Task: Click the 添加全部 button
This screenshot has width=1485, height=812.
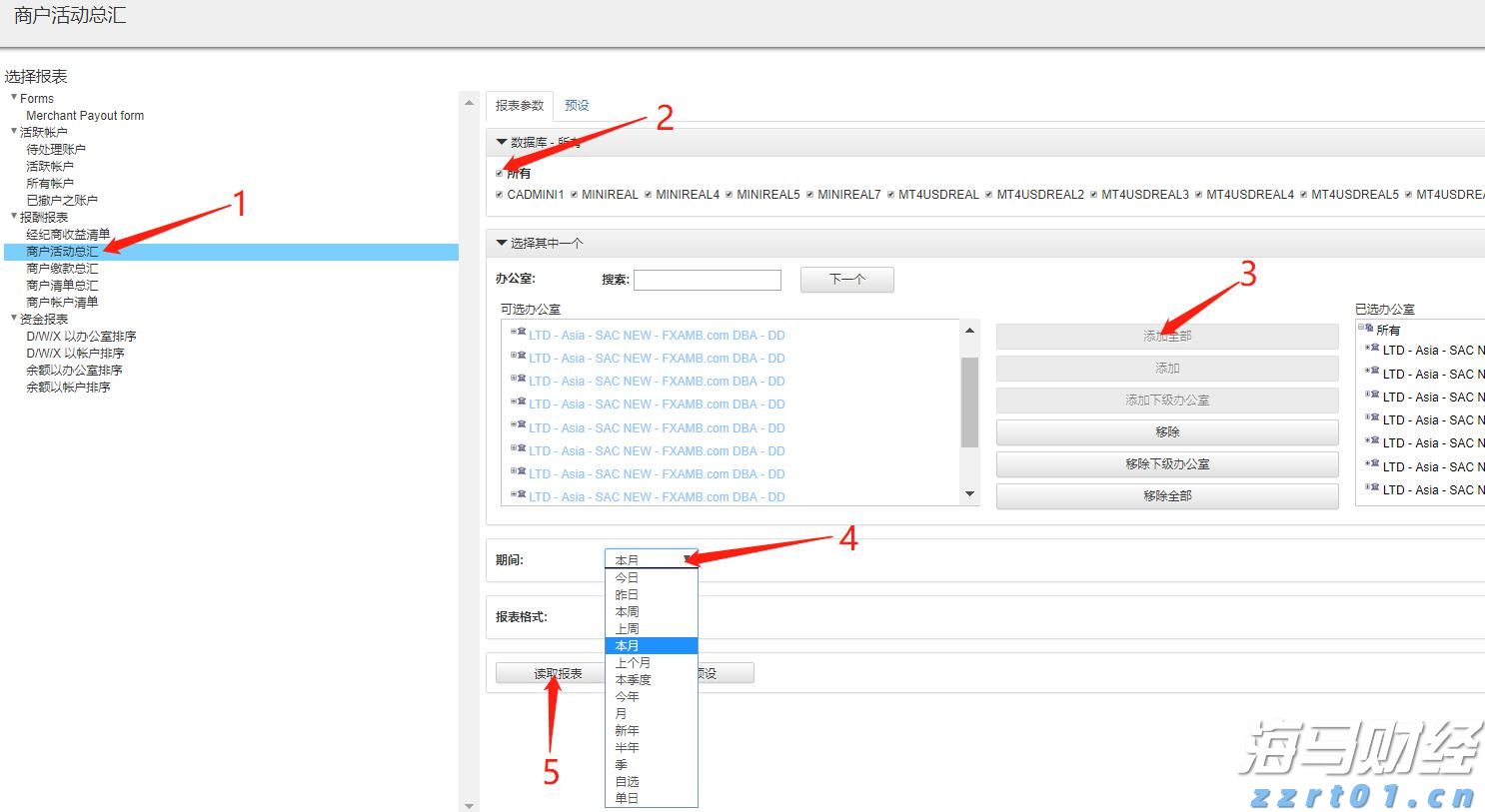Action: point(1166,336)
